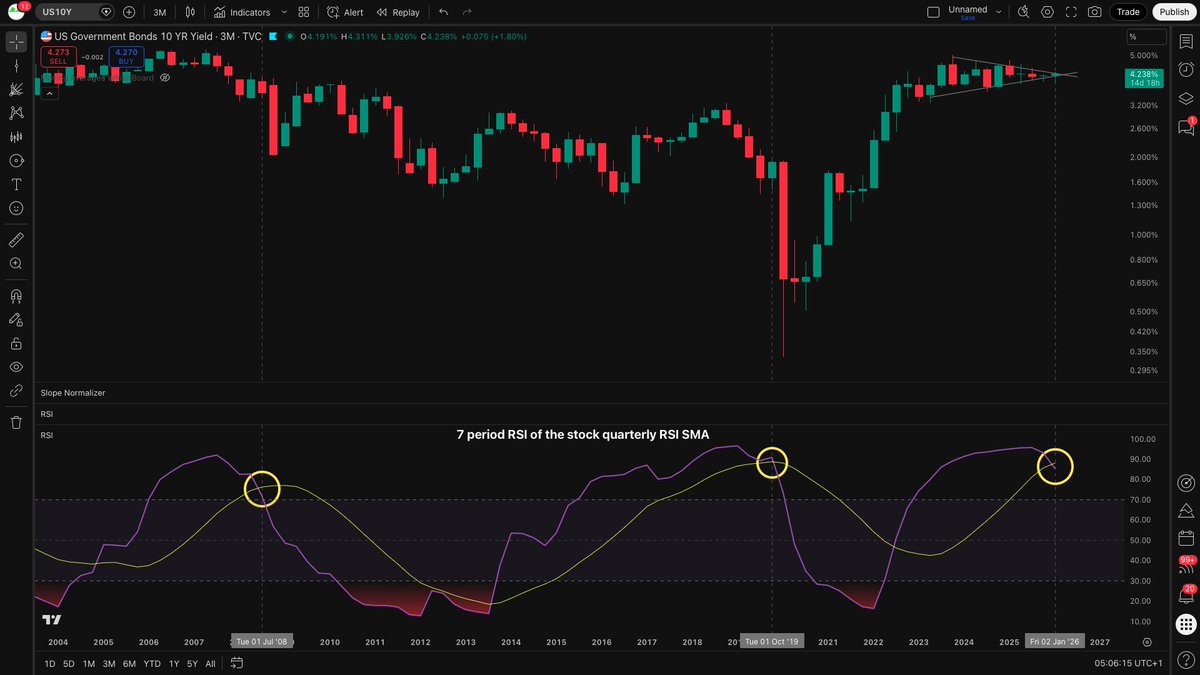This screenshot has height=675, width=1200.
Task: Select the ruler Measure tool
Action: [16, 240]
